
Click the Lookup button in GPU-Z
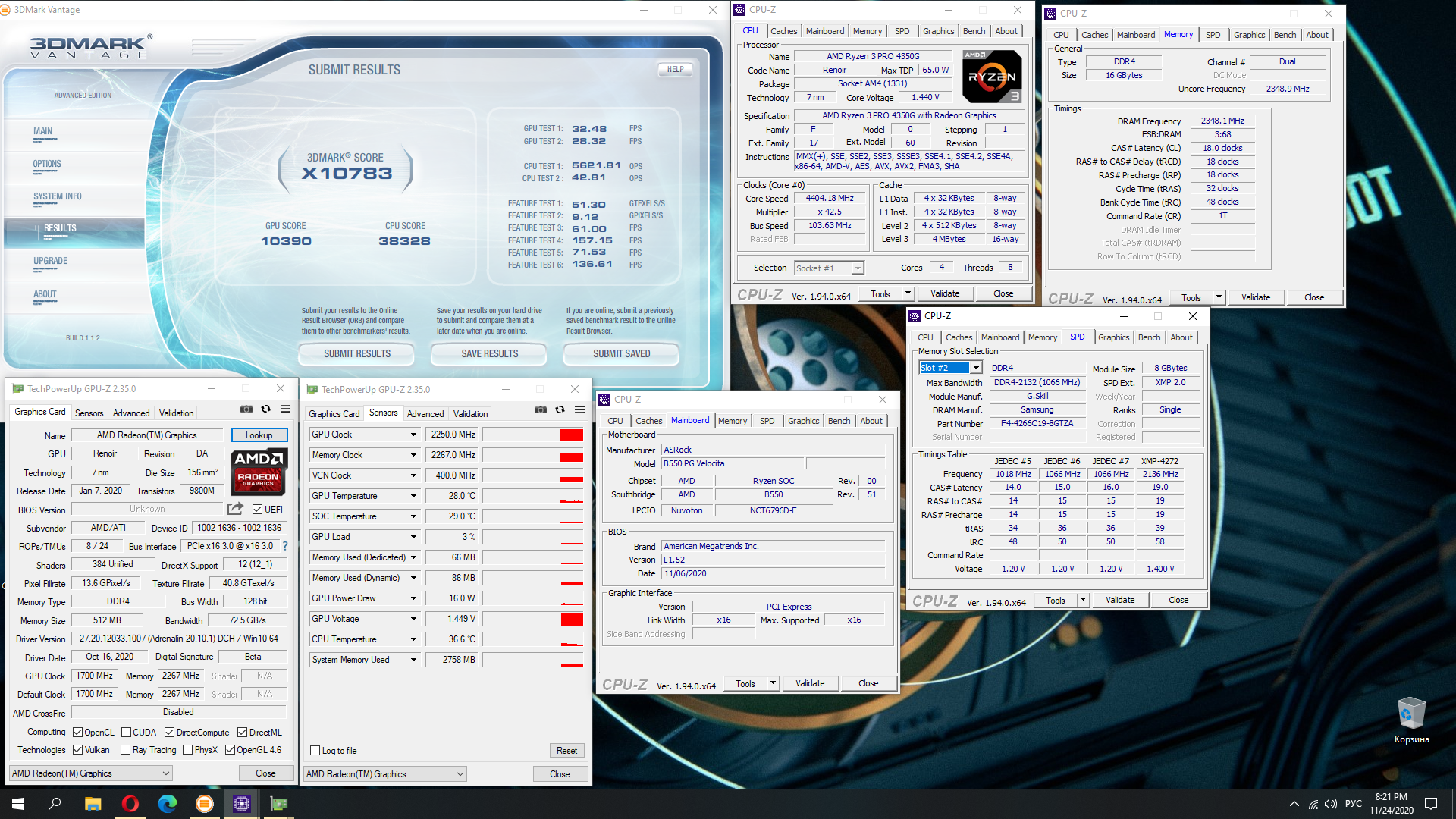[x=259, y=435]
